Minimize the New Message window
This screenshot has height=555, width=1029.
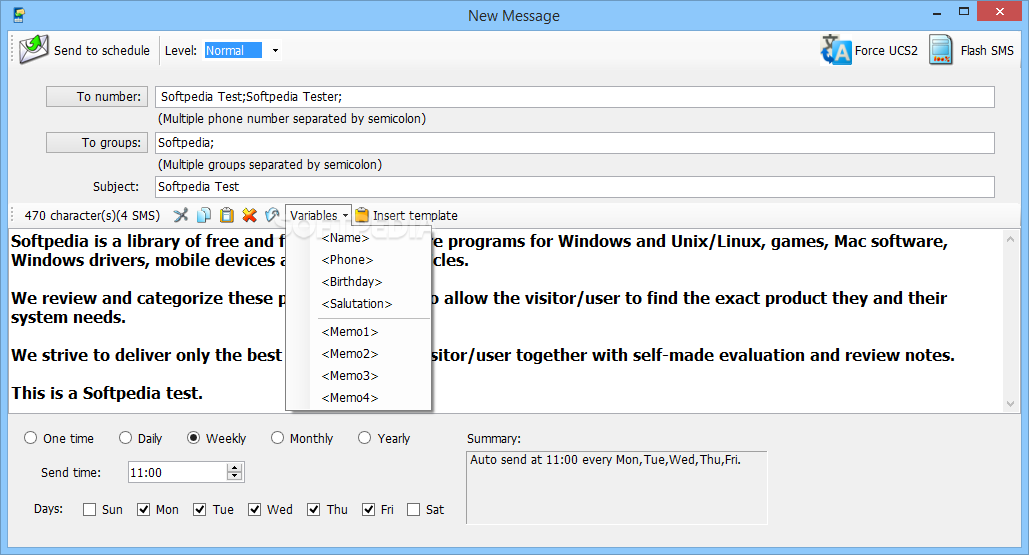937,12
